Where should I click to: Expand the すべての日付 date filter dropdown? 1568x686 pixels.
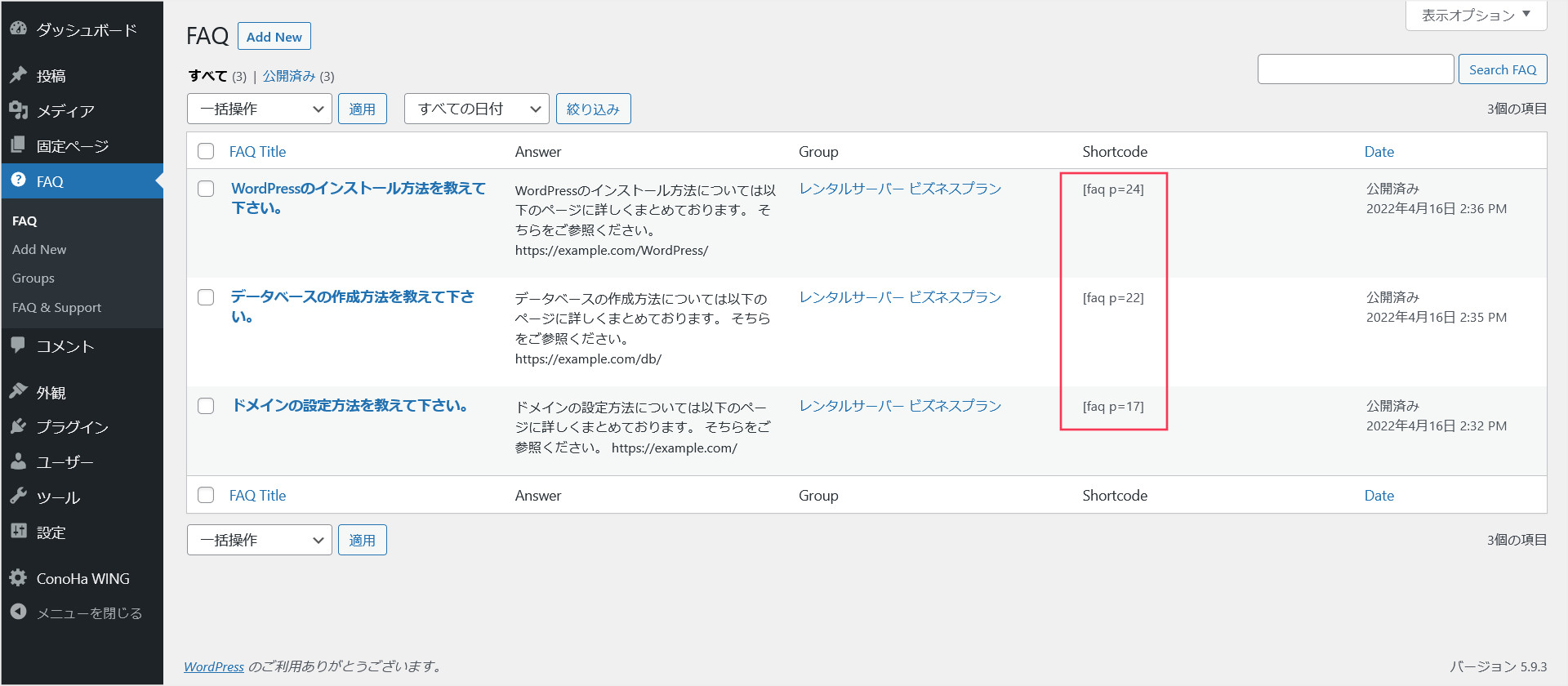tap(476, 109)
